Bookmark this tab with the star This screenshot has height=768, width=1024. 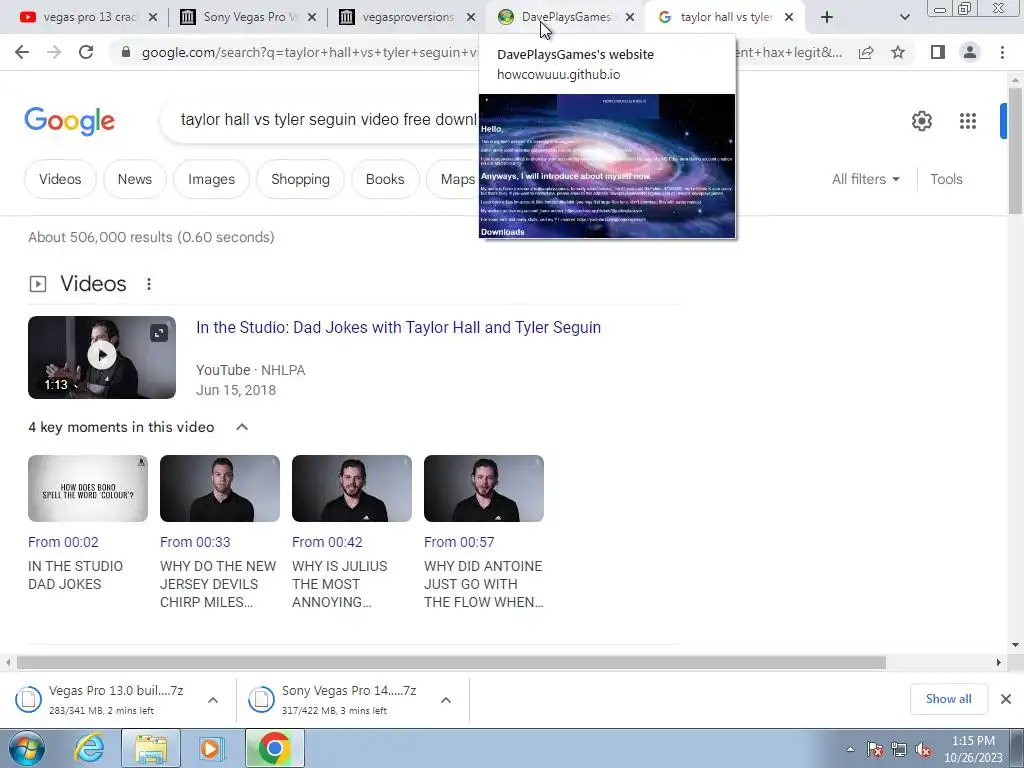tap(898, 52)
